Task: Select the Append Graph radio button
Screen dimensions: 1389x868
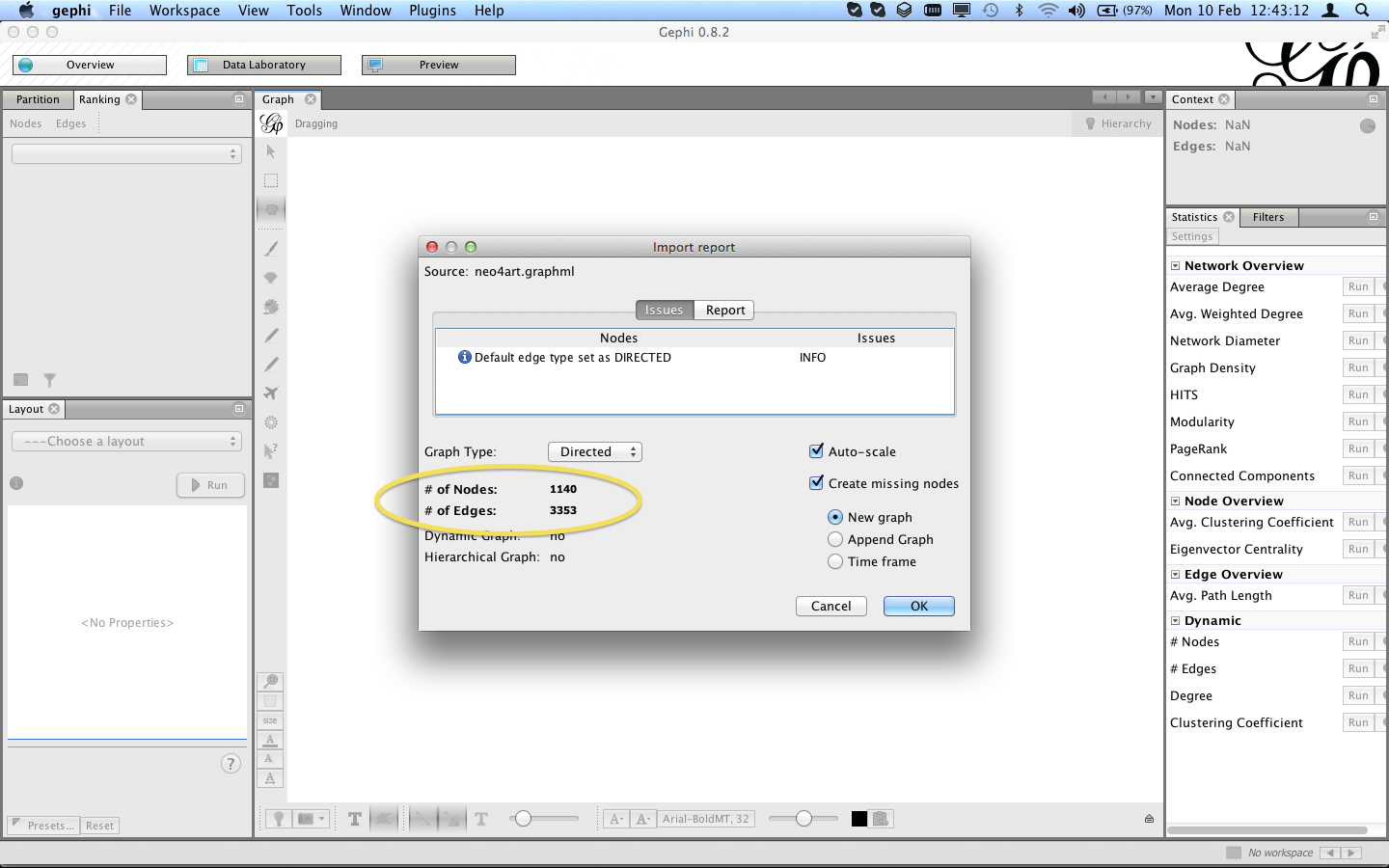Action: 835,539
